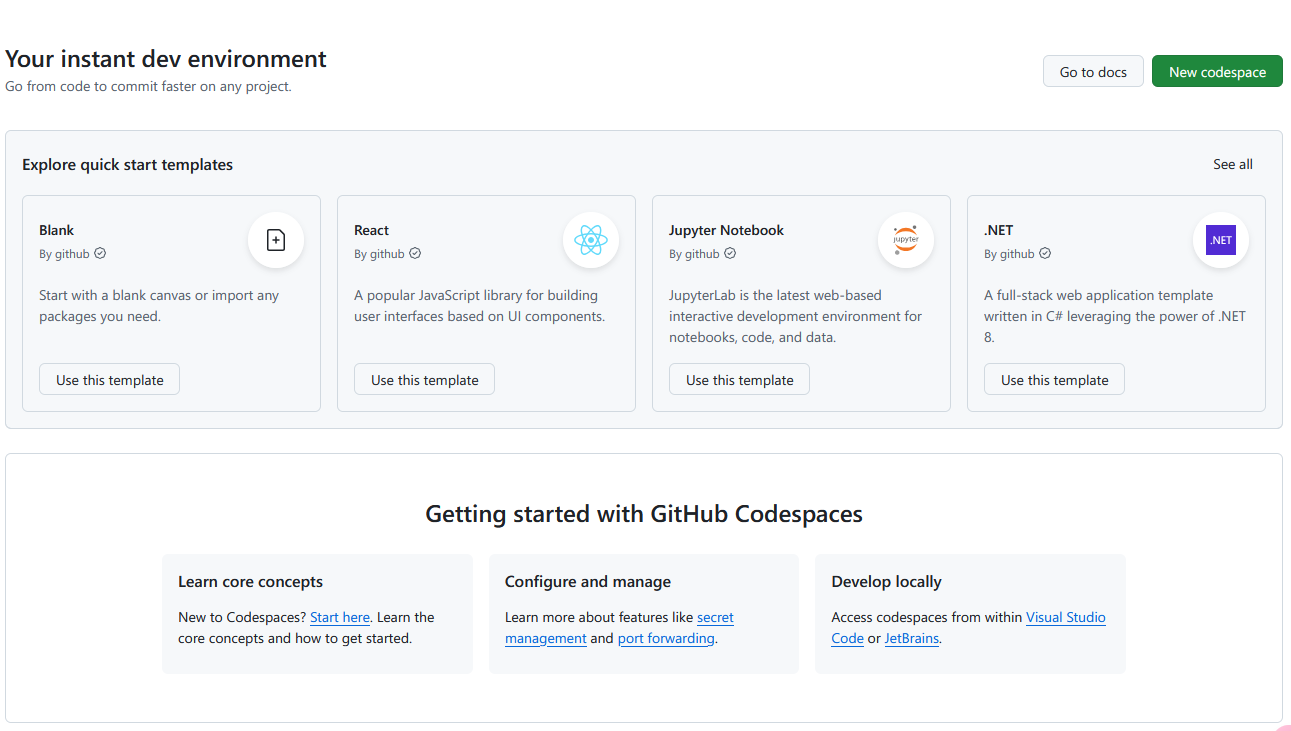This screenshot has height=731, width=1291.
Task: Click the Your instant dev environment heading
Action: point(166,59)
